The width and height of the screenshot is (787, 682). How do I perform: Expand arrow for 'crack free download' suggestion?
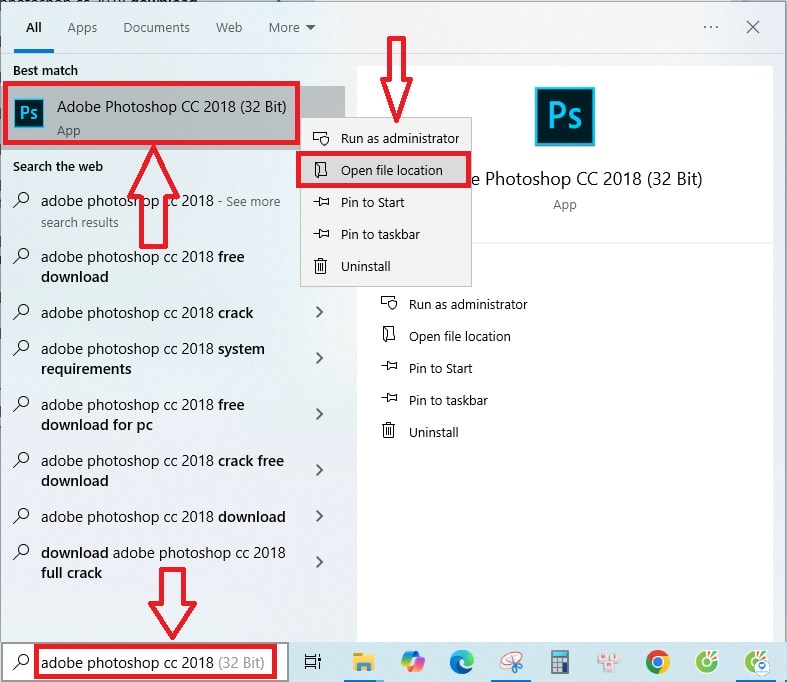(x=319, y=470)
